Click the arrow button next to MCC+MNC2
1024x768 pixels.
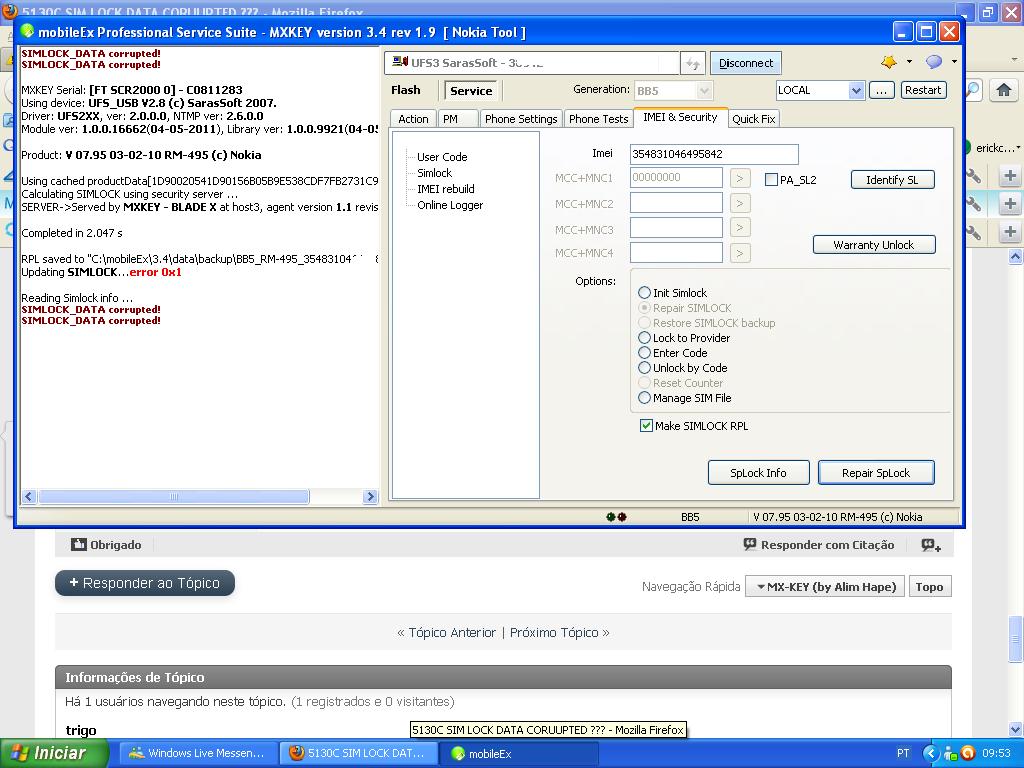(740, 203)
